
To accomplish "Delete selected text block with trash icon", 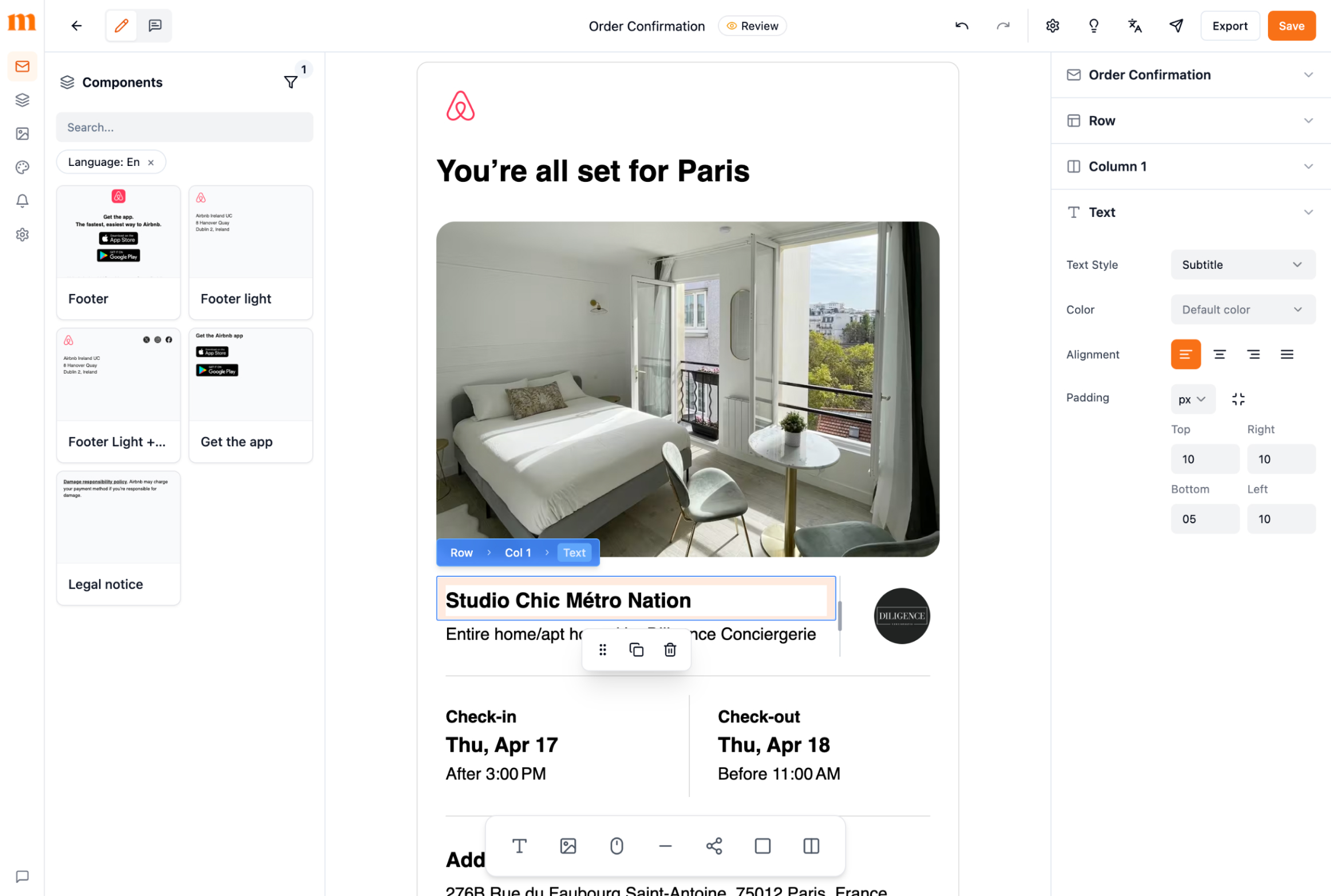I will pos(670,650).
